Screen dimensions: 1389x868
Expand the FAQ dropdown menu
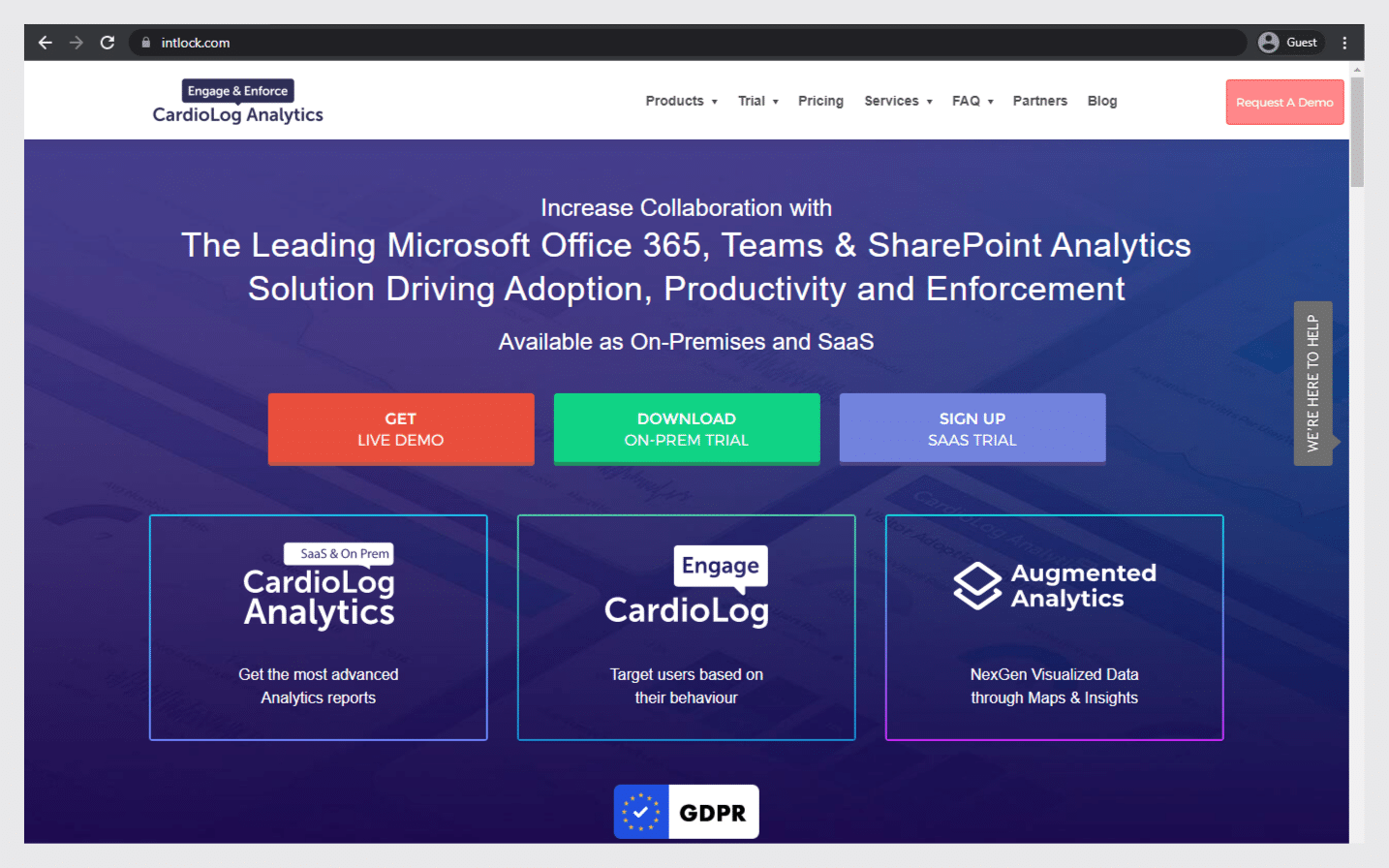click(x=973, y=101)
